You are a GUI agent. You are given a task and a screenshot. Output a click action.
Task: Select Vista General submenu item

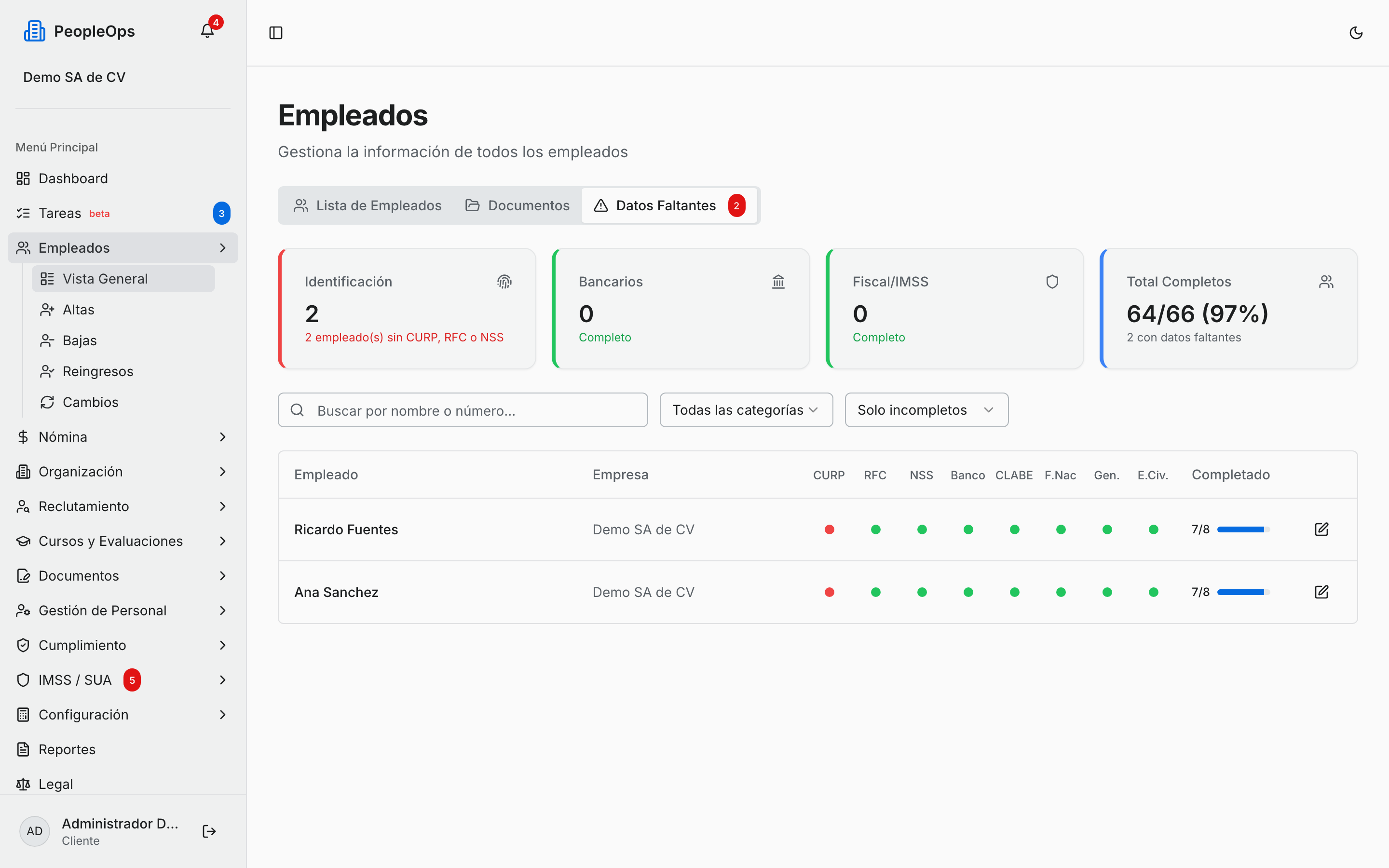pos(123,279)
